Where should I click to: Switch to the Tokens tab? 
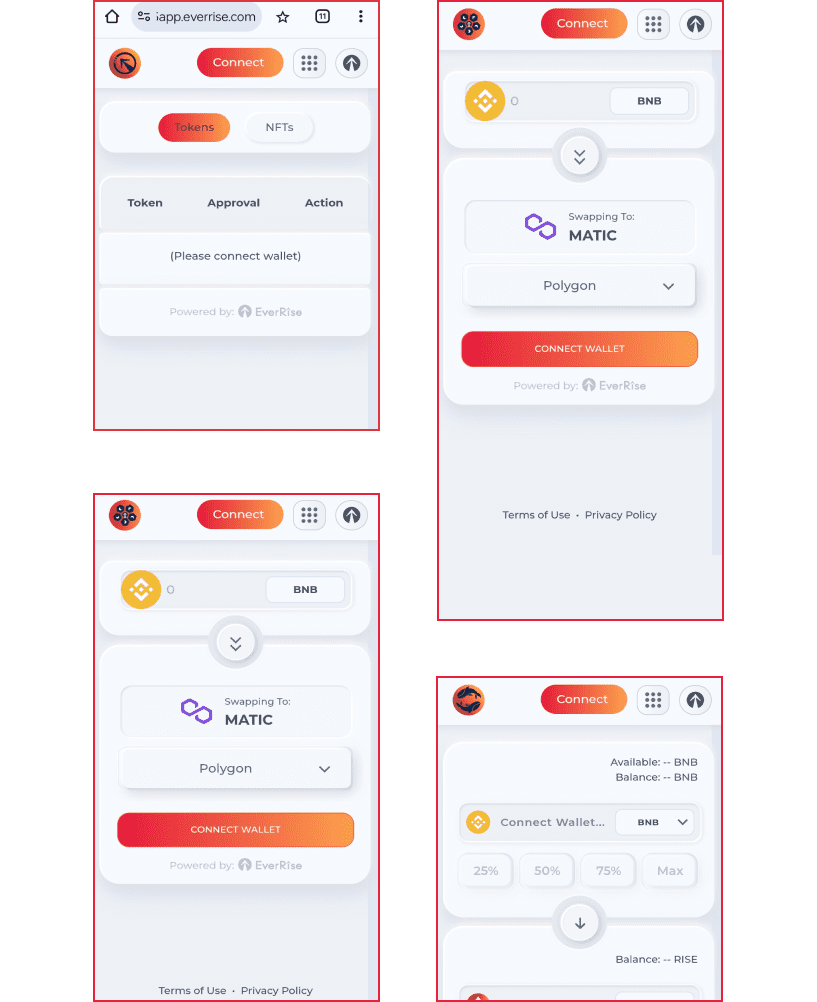click(x=194, y=127)
